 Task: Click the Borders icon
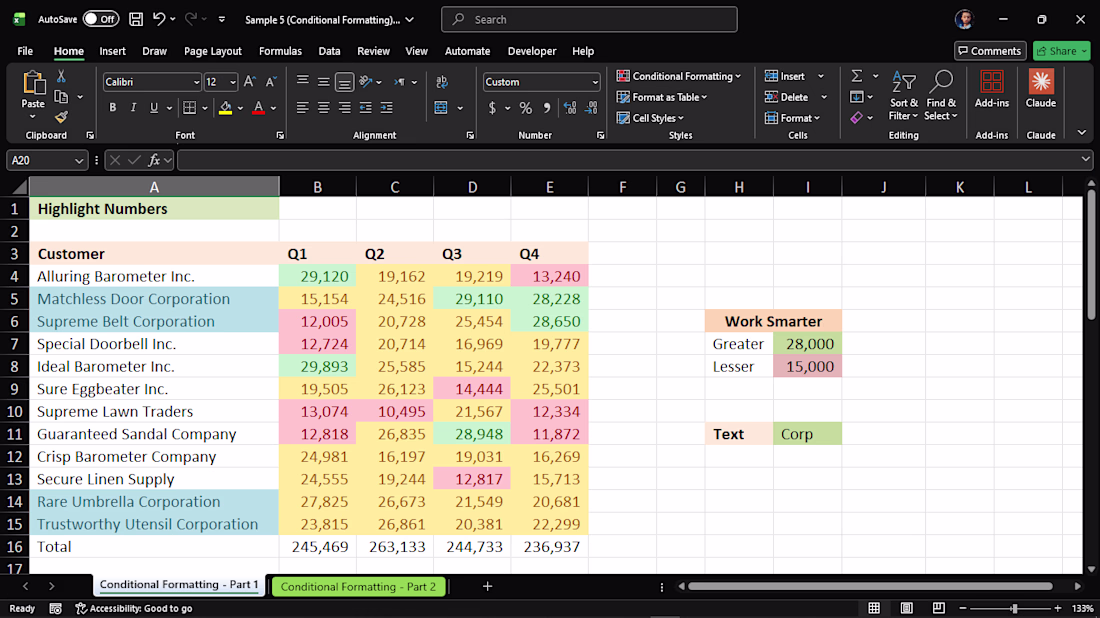[x=189, y=107]
